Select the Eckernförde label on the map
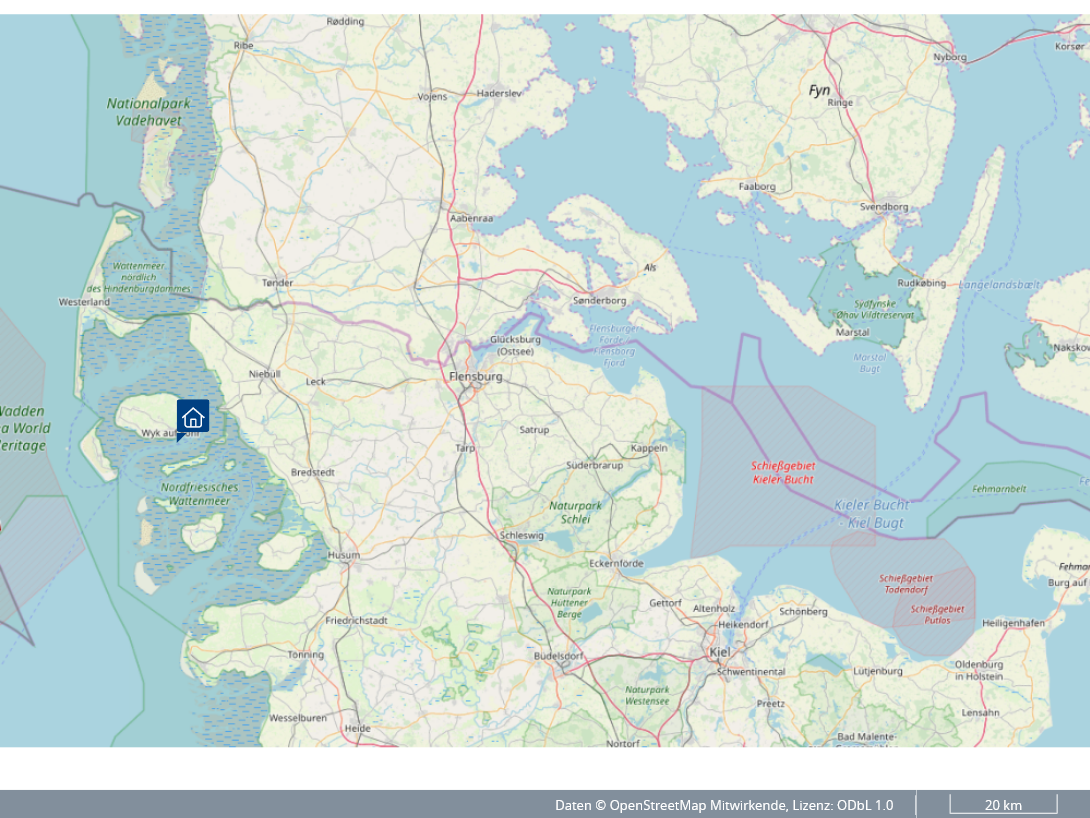 click(x=616, y=563)
